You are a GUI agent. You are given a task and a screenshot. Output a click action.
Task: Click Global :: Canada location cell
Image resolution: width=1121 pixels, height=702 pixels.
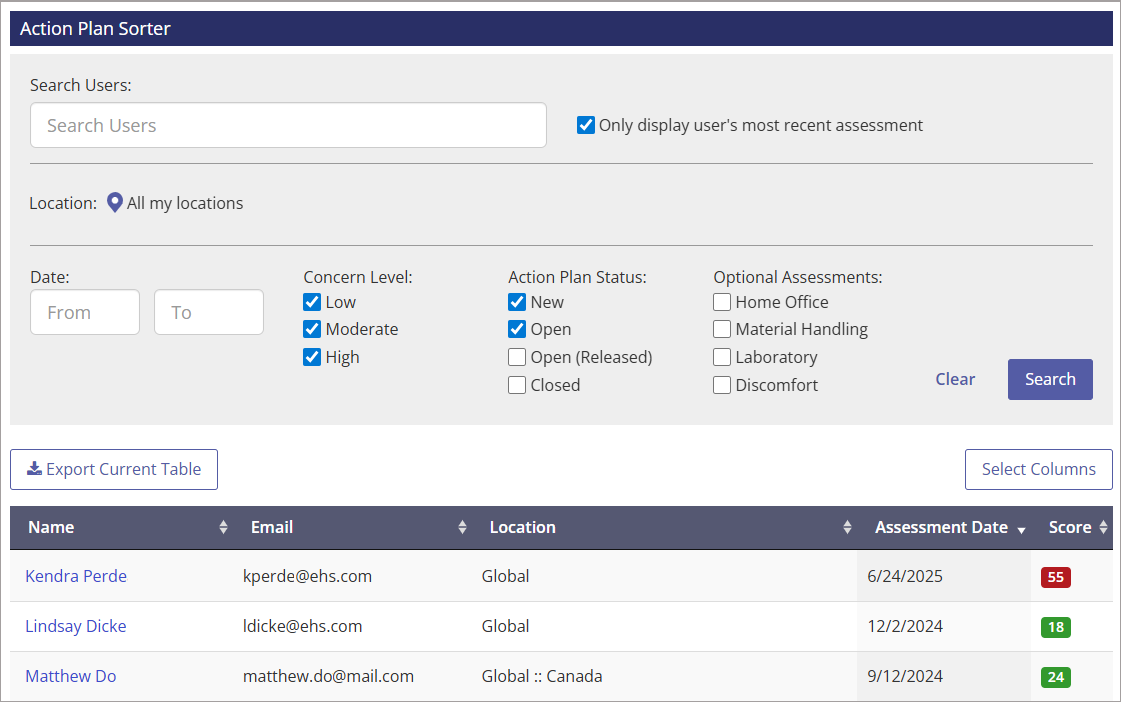coord(542,676)
